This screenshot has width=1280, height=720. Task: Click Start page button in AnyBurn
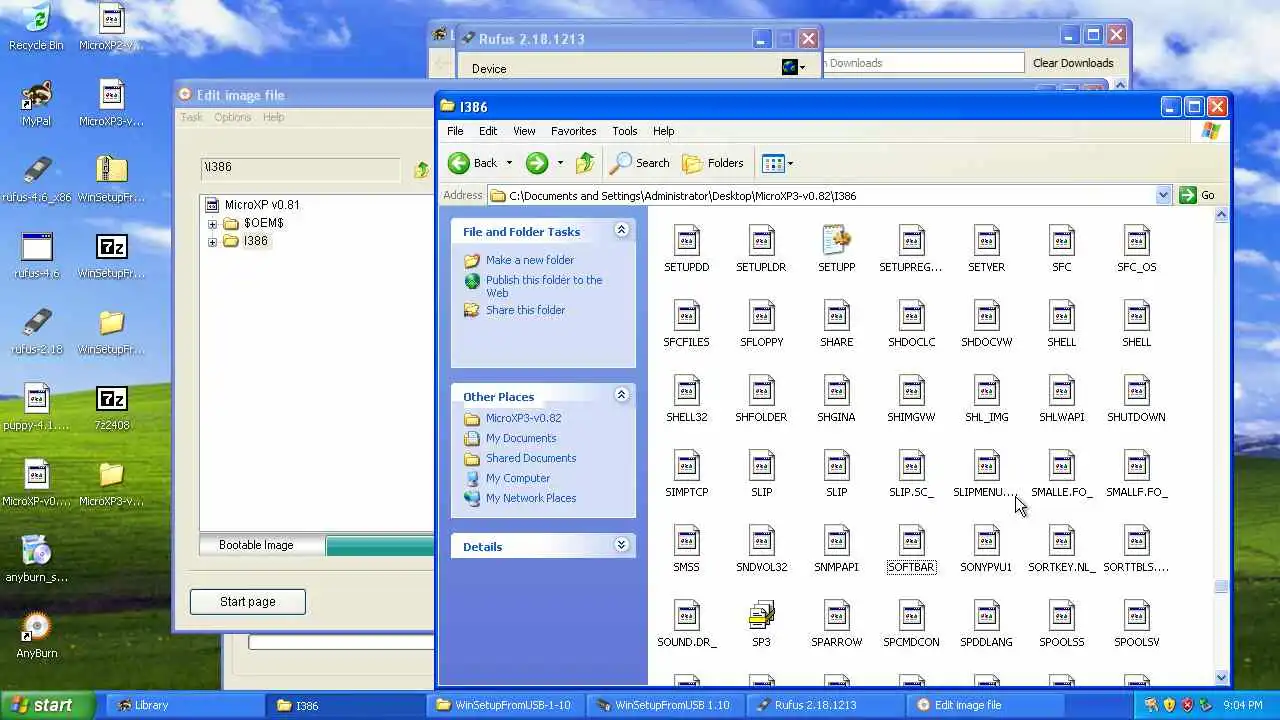[248, 602]
